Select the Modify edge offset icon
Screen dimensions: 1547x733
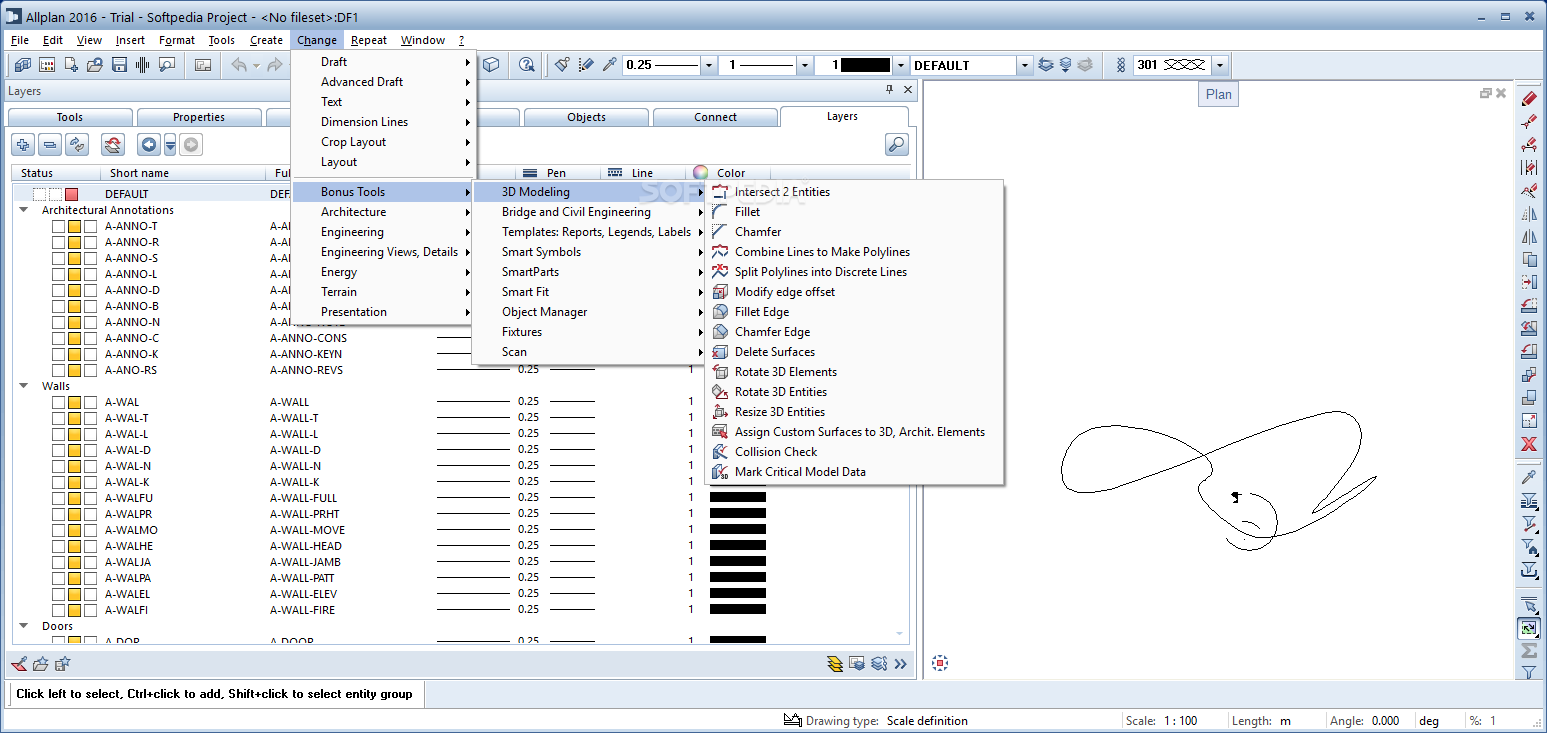pos(719,292)
